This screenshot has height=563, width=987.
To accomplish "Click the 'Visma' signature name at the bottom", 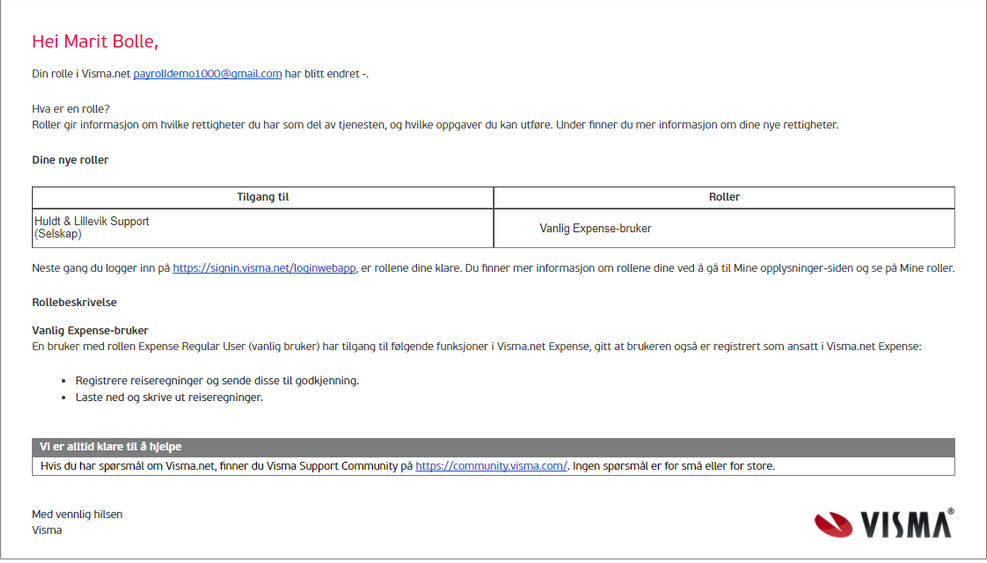I will click(47, 530).
